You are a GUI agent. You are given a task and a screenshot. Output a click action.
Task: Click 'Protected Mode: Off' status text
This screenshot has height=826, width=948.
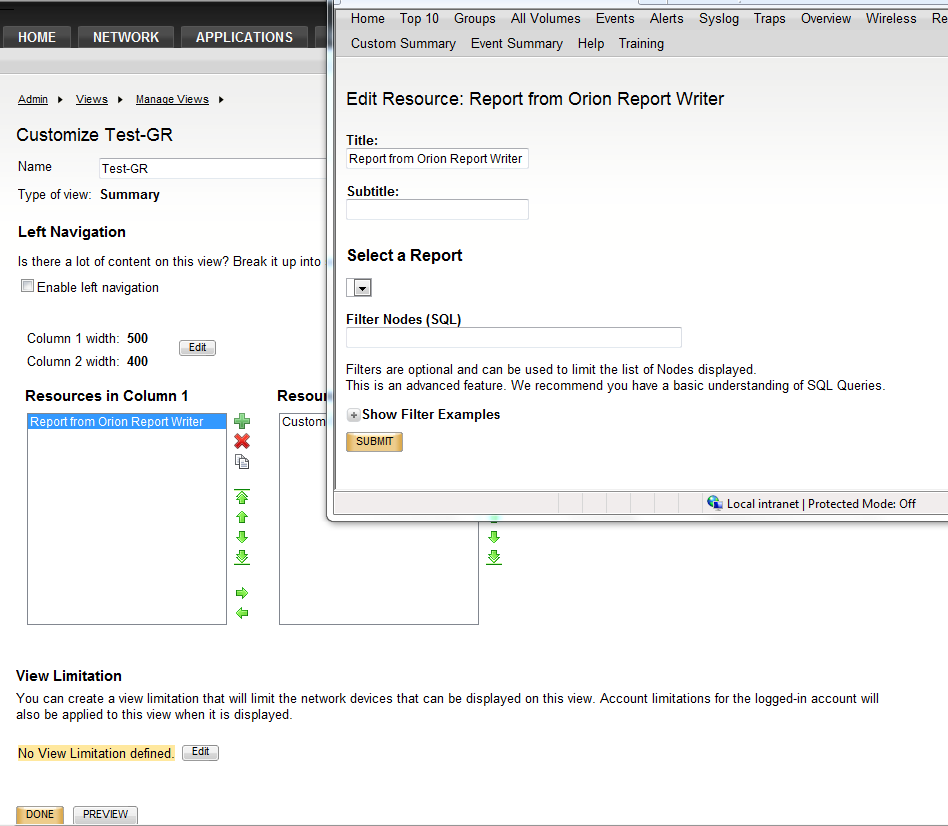pos(862,504)
